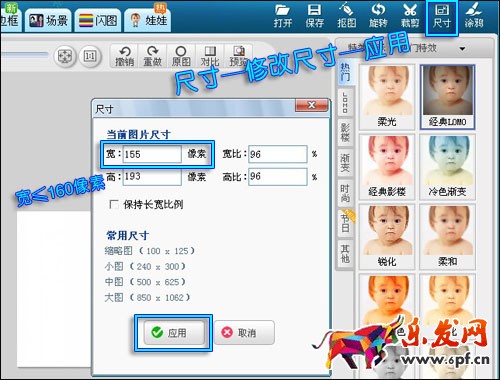
Task: Click the 高 height pixel input field
Action: 152,176
